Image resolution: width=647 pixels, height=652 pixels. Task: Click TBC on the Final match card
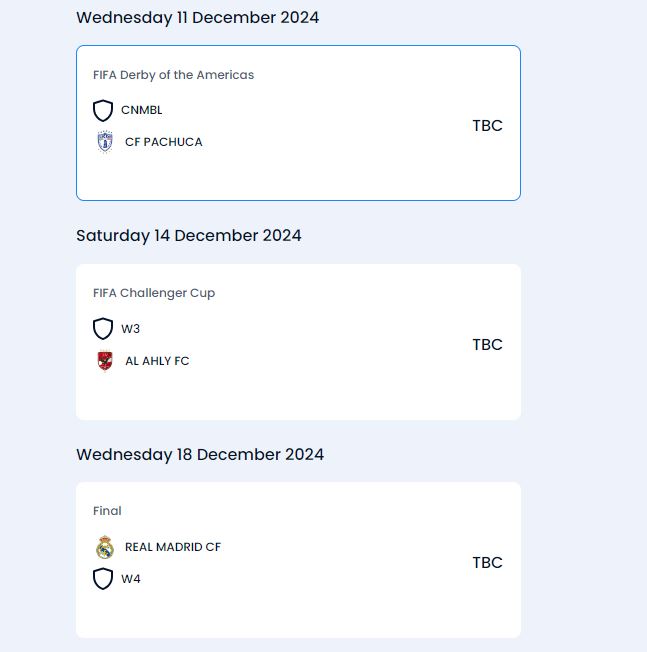point(487,563)
